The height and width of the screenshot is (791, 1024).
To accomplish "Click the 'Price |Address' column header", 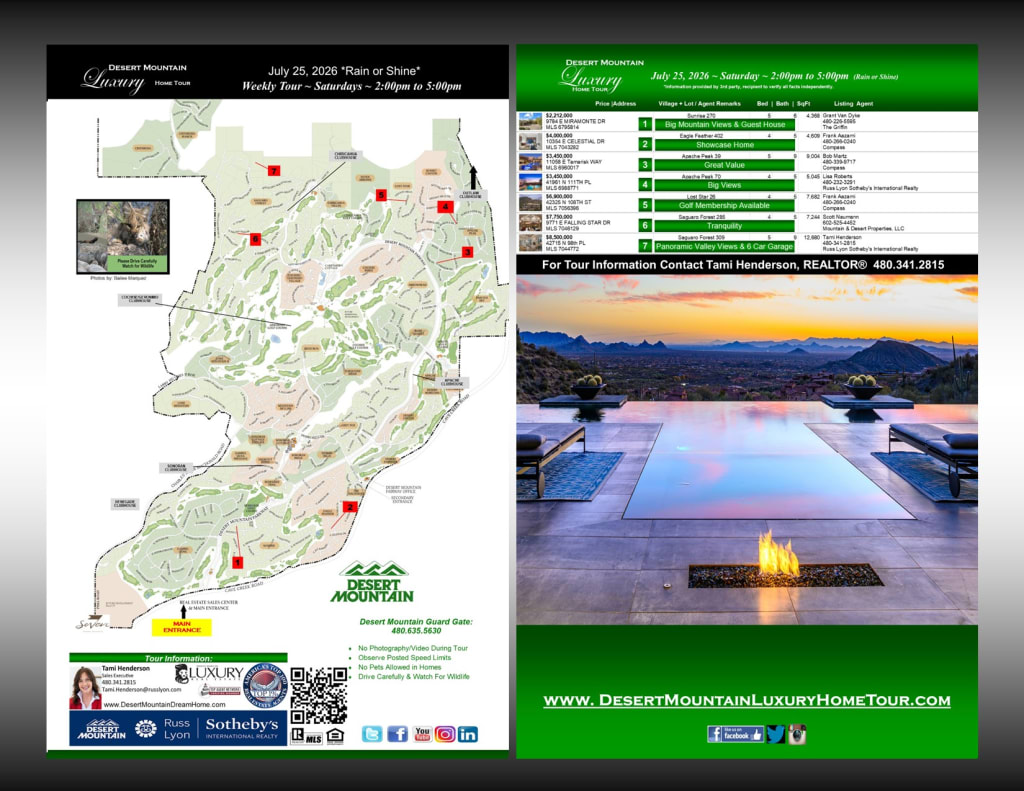I will 615,103.
